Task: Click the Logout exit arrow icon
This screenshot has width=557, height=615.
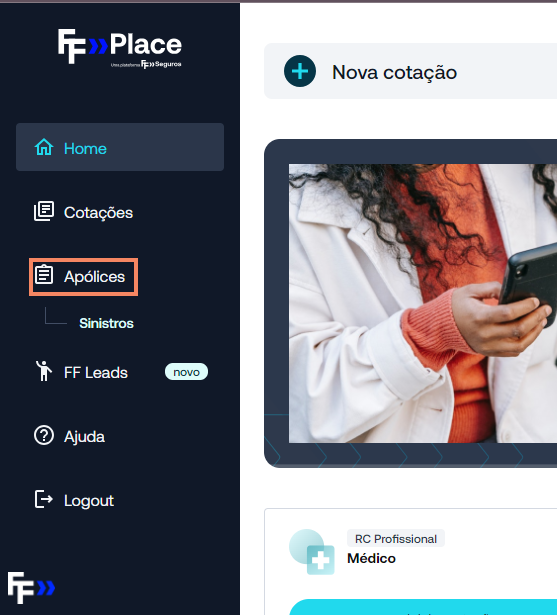Action: click(x=44, y=499)
